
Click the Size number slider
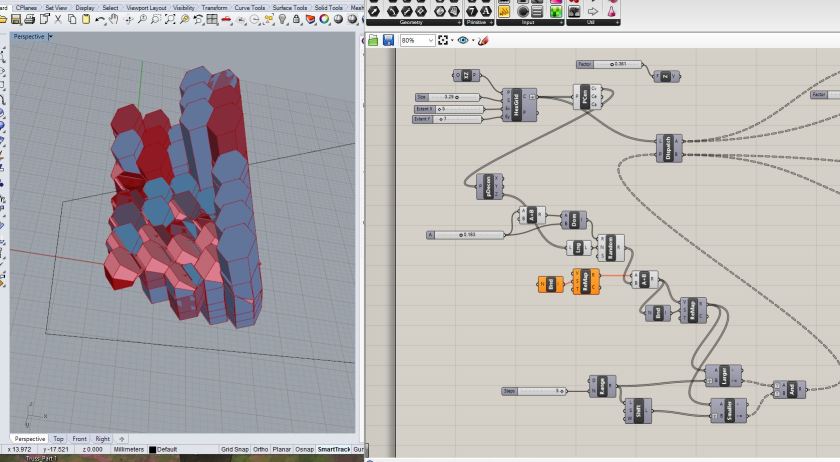[x=446, y=97]
